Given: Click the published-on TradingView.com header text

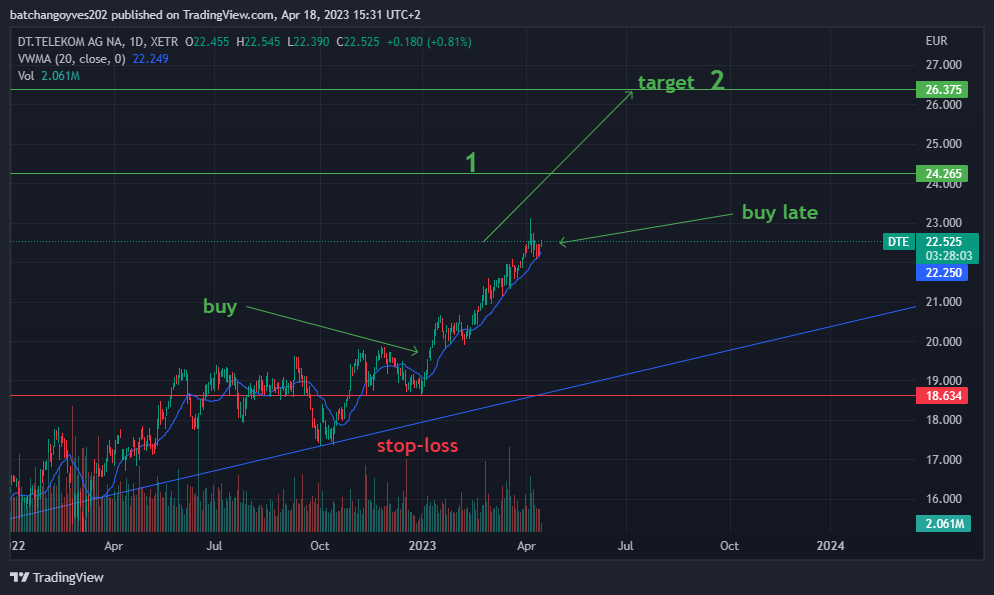Looking at the screenshot, I should tap(216, 15).
